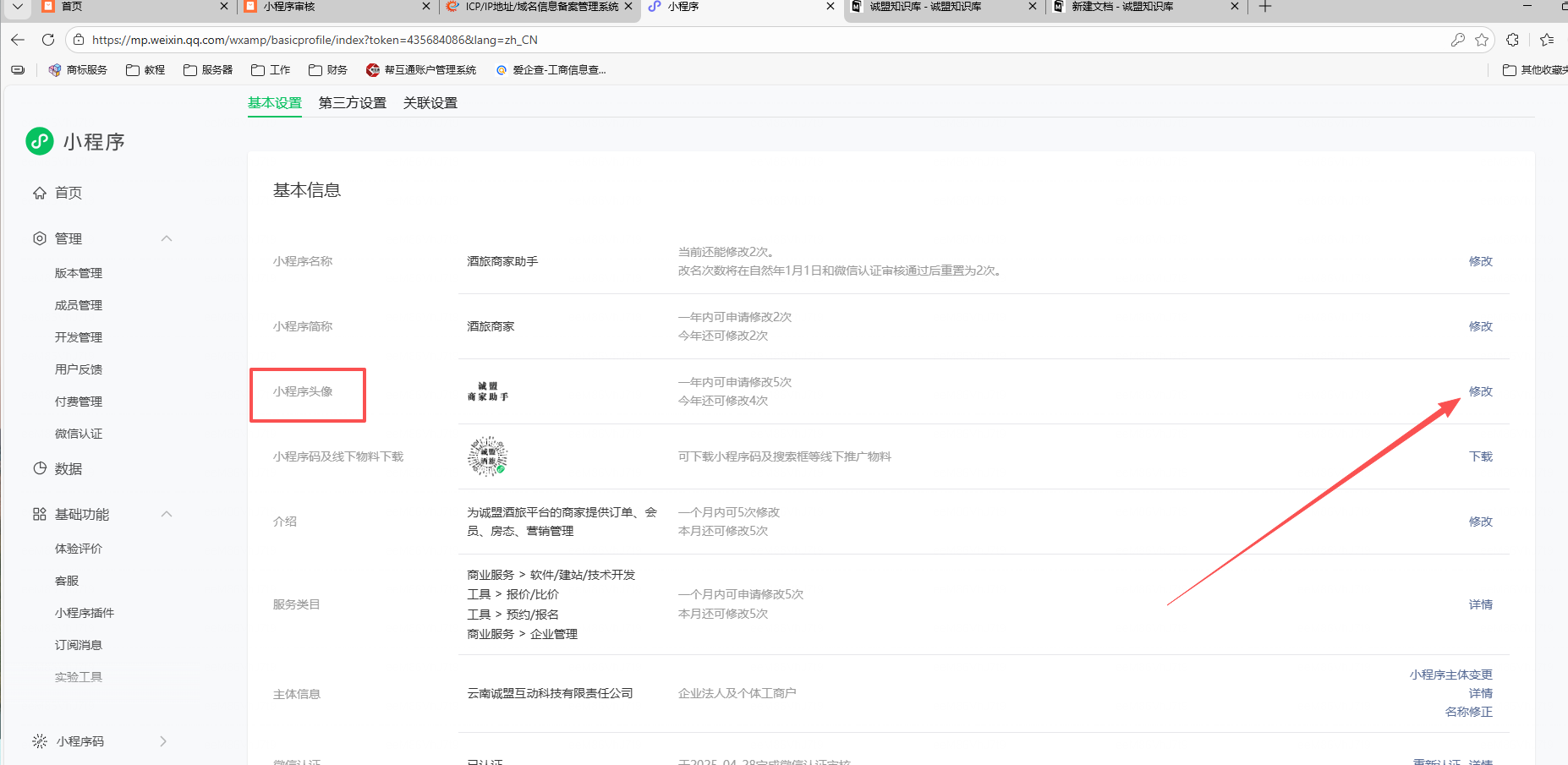Click 修改 link for 小程序头像
Image resolution: width=1568 pixels, height=765 pixels.
pyautogui.click(x=1480, y=391)
